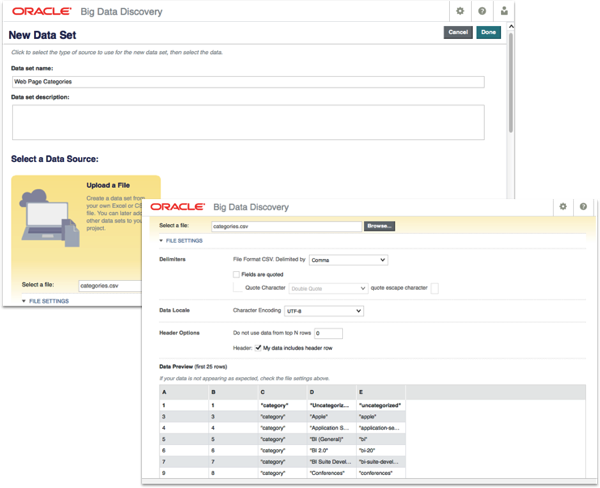
Task: Click Oracle logo in New Data Set window
Action: click(42, 11)
